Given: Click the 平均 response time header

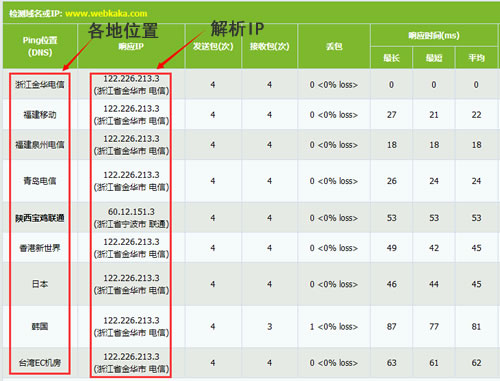Looking at the screenshot, I should click(x=476, y=58).
